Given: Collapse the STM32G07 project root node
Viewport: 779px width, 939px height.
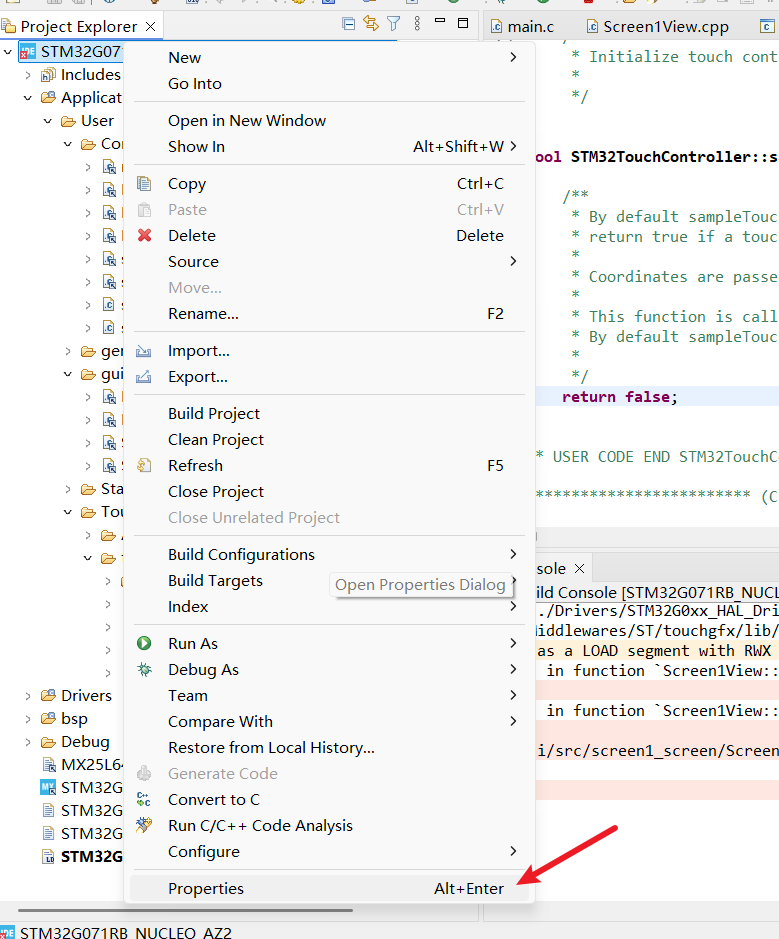Looking at the screenshot, I should [8, 52].
